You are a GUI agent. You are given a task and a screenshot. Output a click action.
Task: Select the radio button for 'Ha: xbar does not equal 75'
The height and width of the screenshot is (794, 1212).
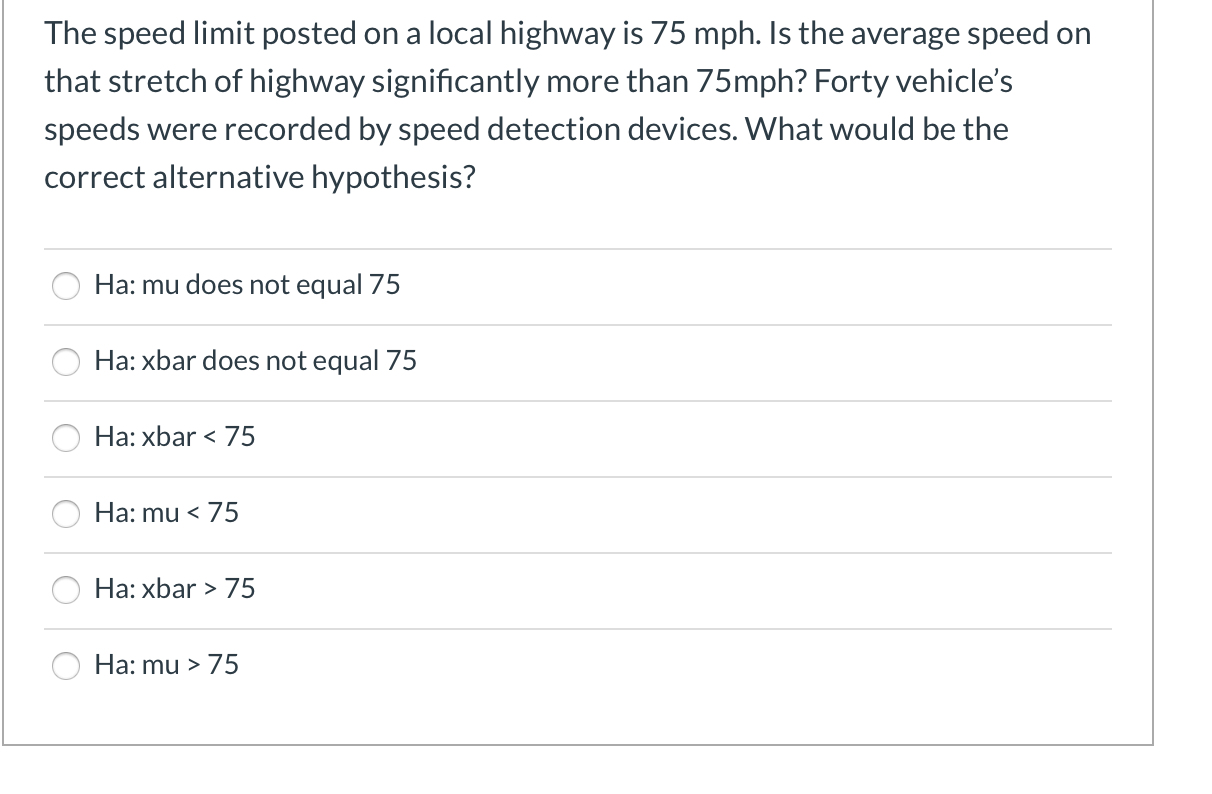click(65, 362)
